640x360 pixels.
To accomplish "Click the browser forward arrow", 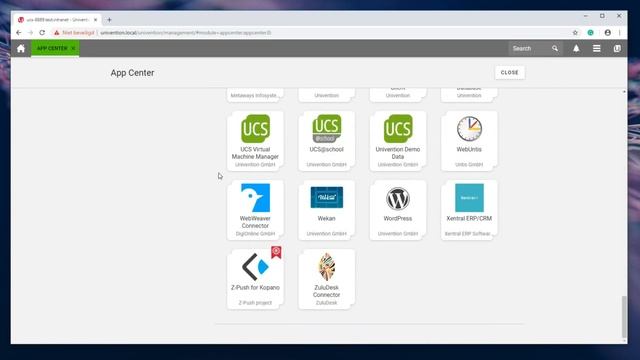I will pyautogui.click(x=30, y=33).
